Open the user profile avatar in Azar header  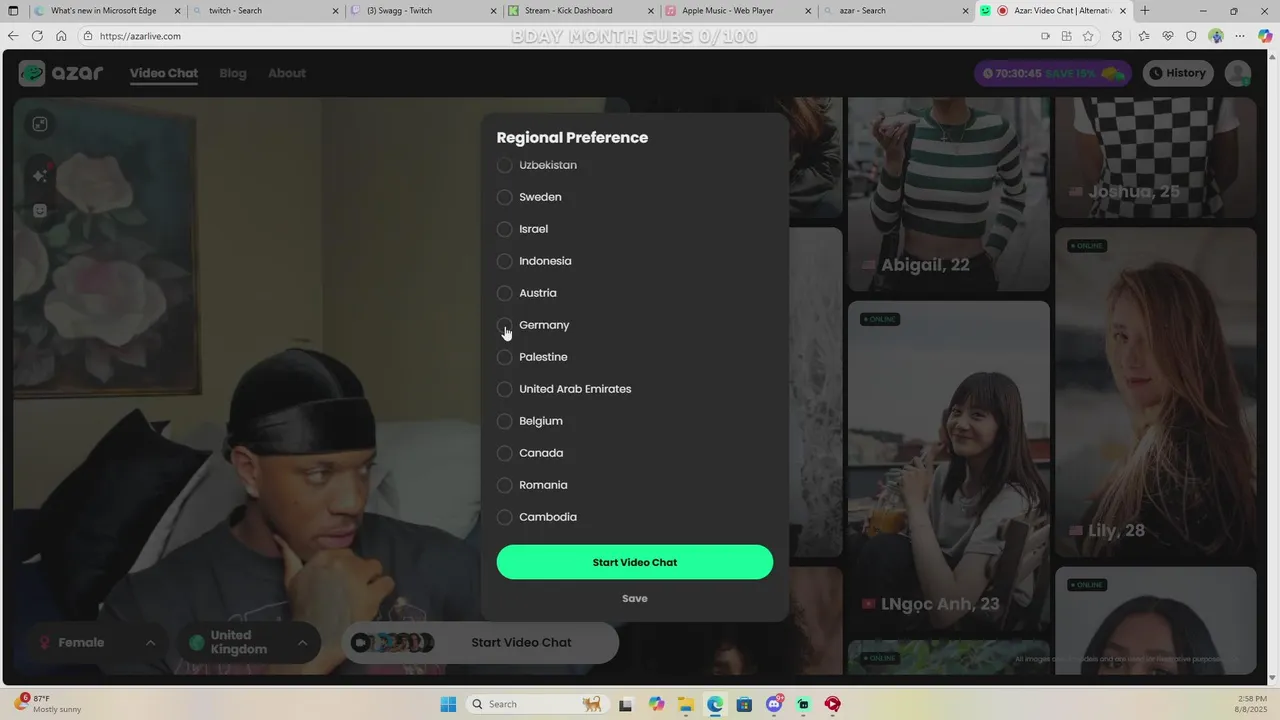1239,73
